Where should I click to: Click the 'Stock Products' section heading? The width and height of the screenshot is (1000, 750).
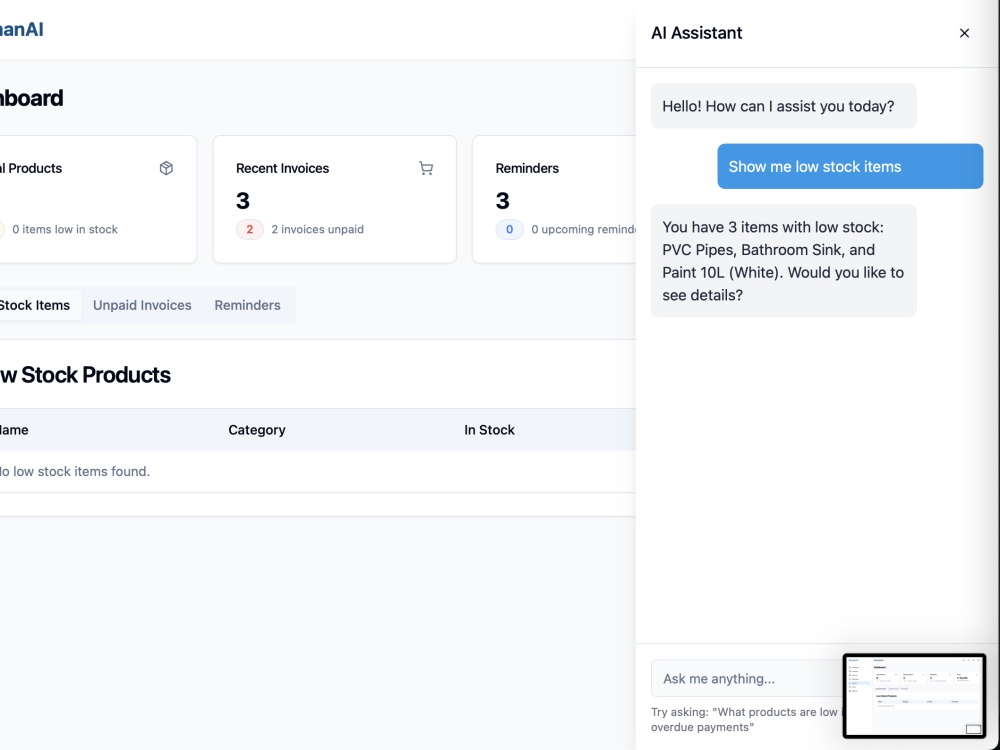click(85, 375)
